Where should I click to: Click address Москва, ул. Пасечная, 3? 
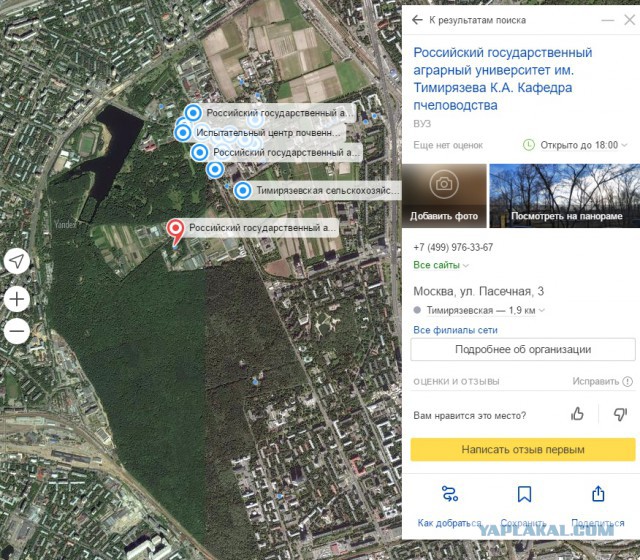pos(478,291)
